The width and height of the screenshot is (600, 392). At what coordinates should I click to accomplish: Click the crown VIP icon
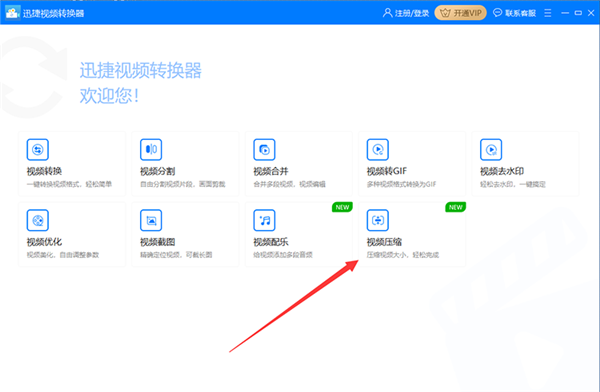pyautogui.click(x=445, y=13)
